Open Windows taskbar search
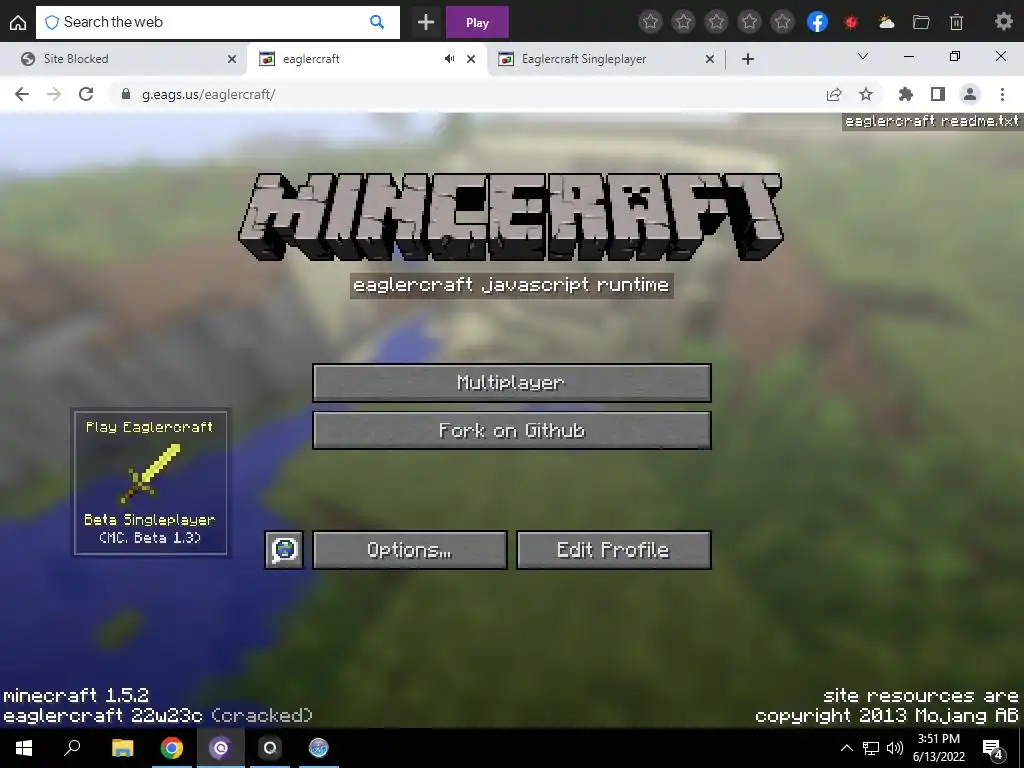1024x768 pixels. coord(72,748)
